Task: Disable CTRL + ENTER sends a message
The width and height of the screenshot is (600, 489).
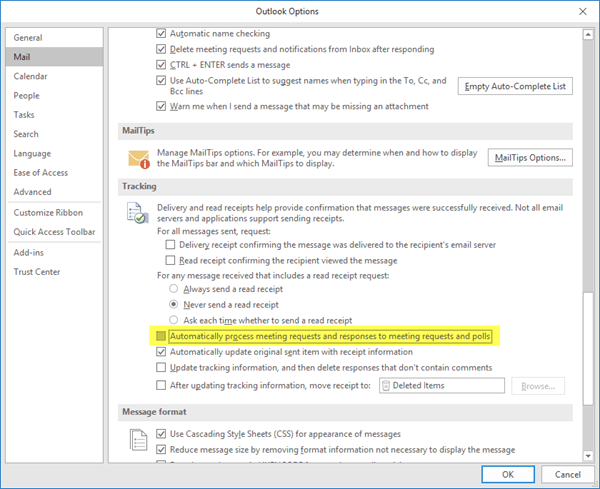Action: click(x=162, y=64)
